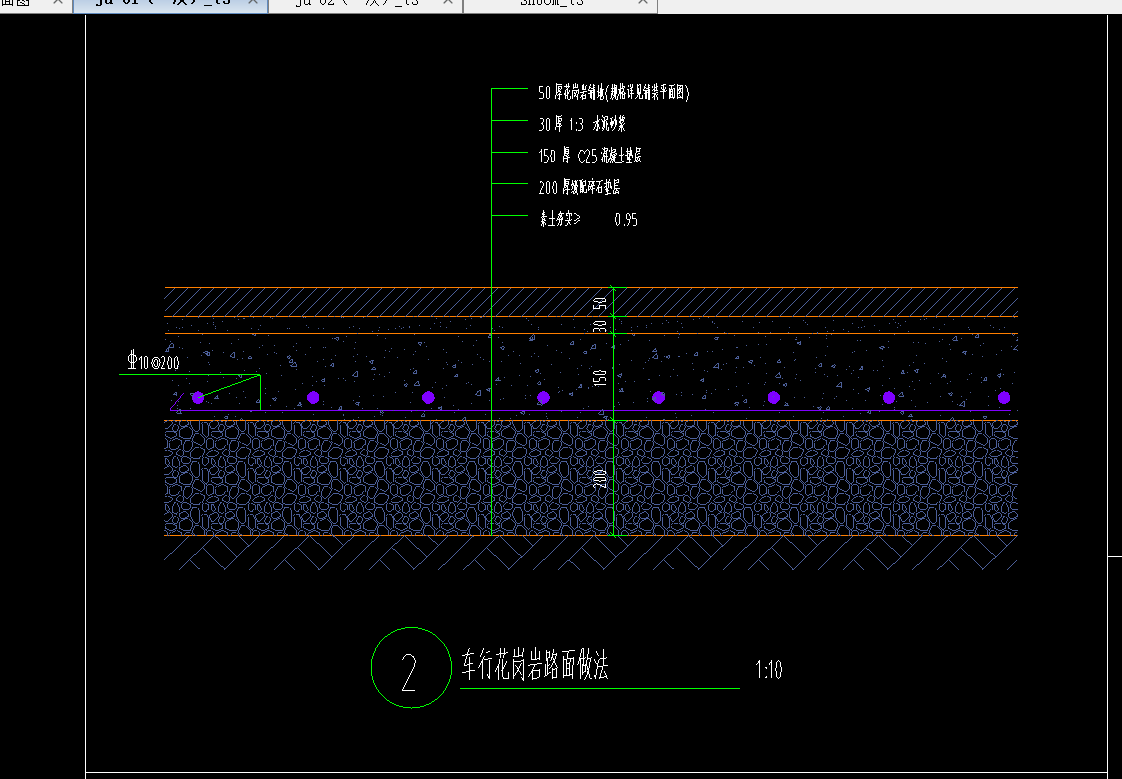Viewport: 1122px width, 779px height.
Task: Select the scale text '1:10'
Action: [769, 670]
